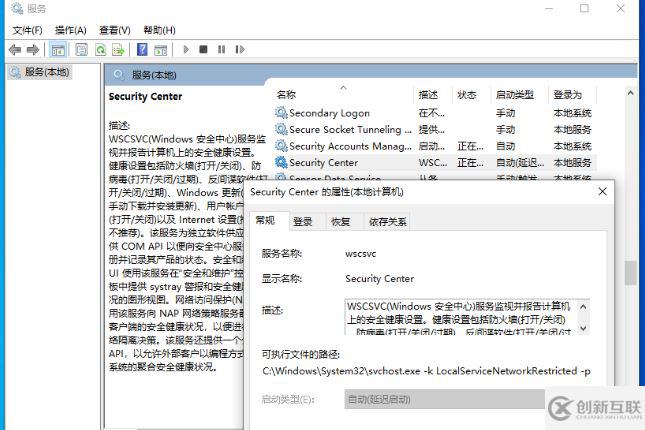
Task: Close the Security Center properties dialog
Action: [x=603, y=191]
